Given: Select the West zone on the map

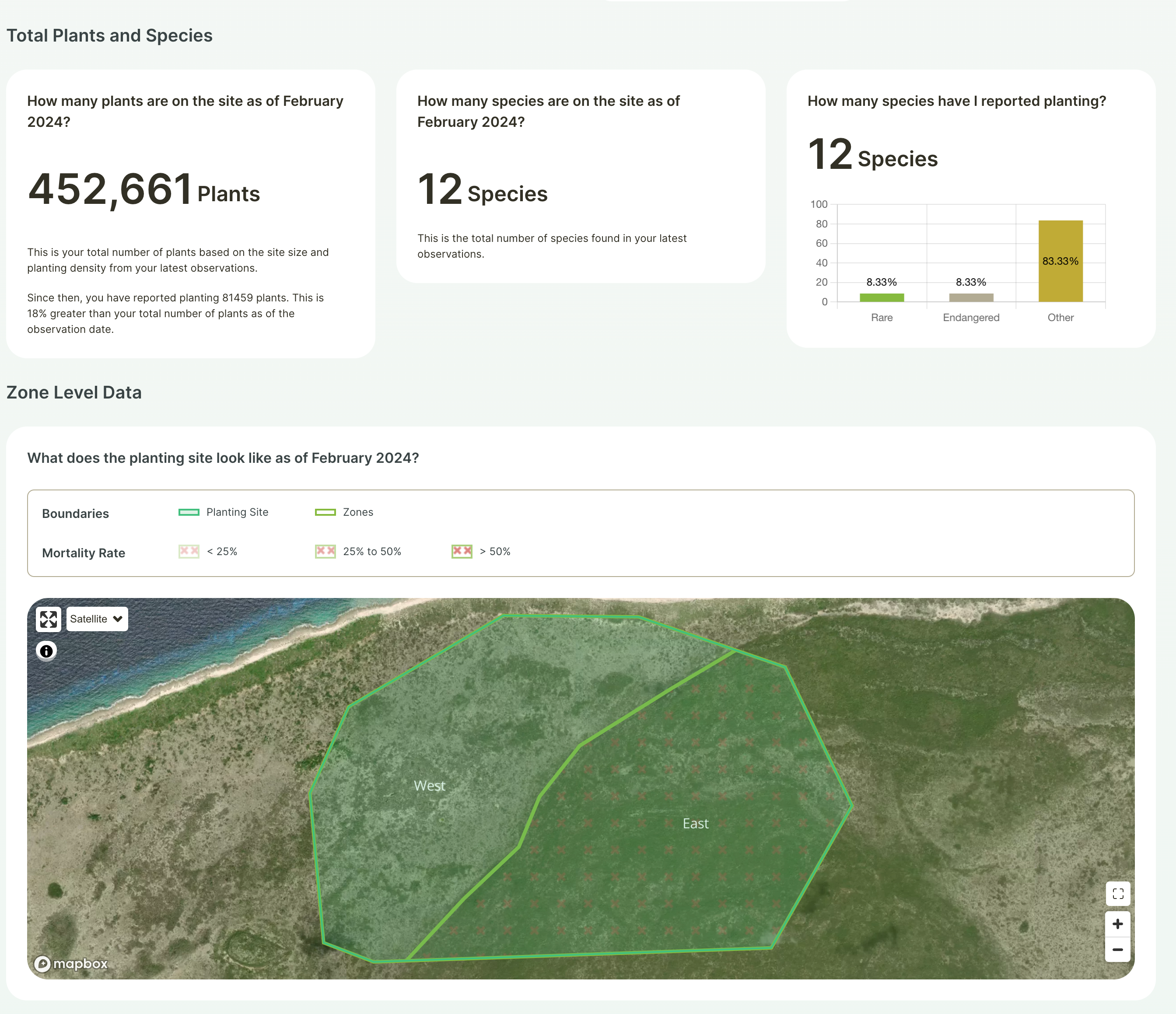Looking at the screenshot, I should (429, 785).
